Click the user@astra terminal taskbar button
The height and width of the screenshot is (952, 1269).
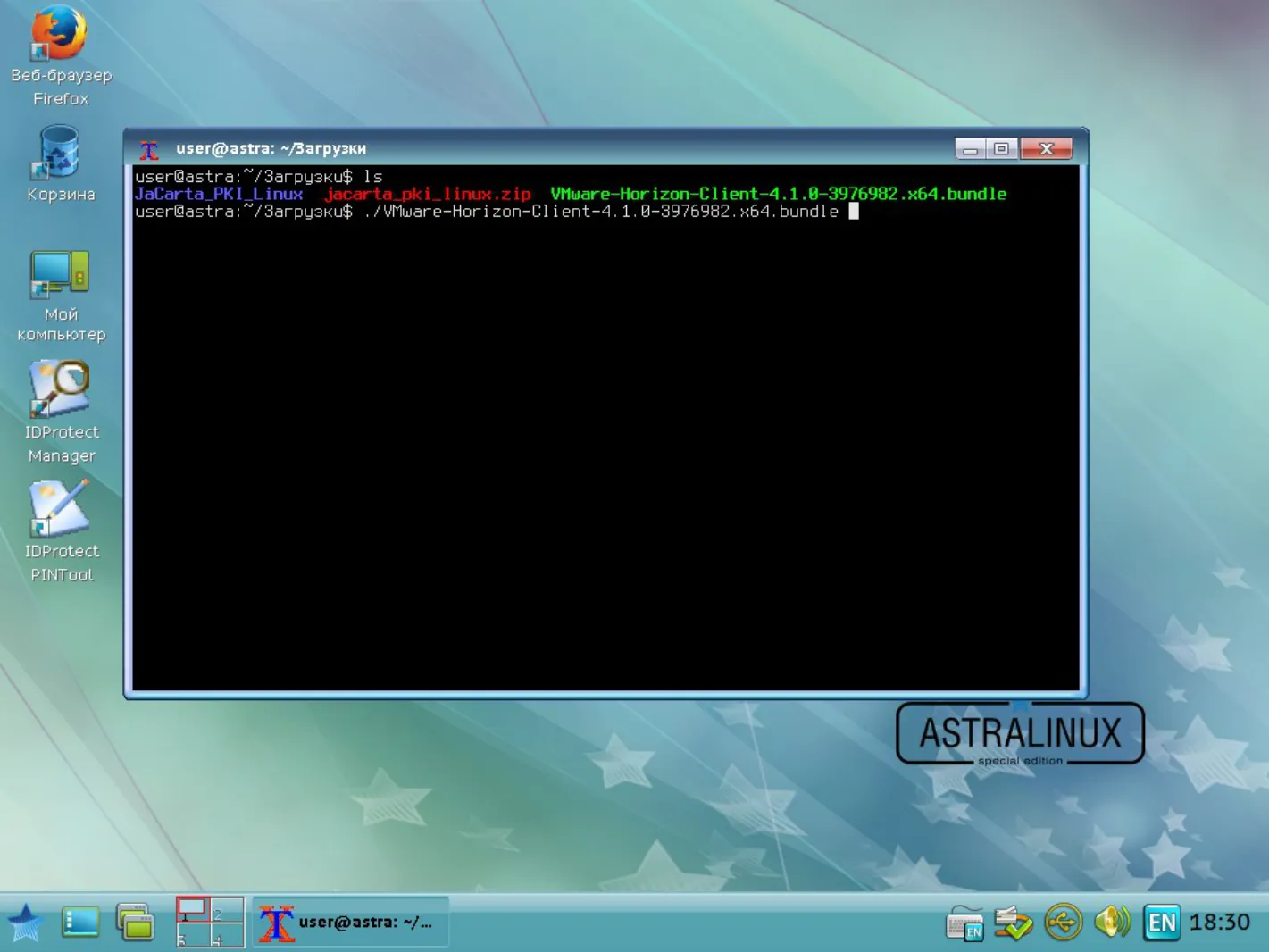[x=350, y=922]
